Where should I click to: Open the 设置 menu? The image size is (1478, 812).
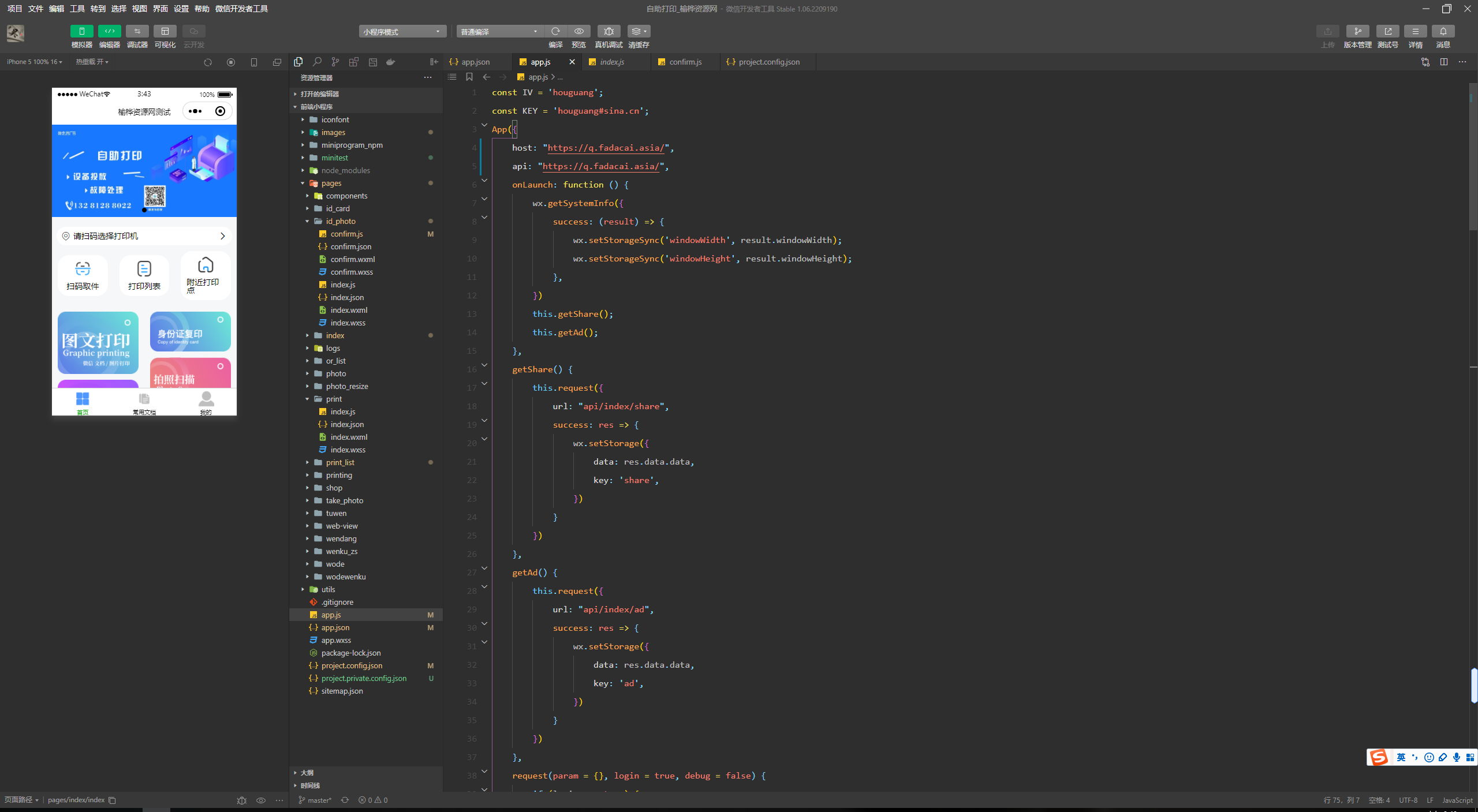point(181,9)
